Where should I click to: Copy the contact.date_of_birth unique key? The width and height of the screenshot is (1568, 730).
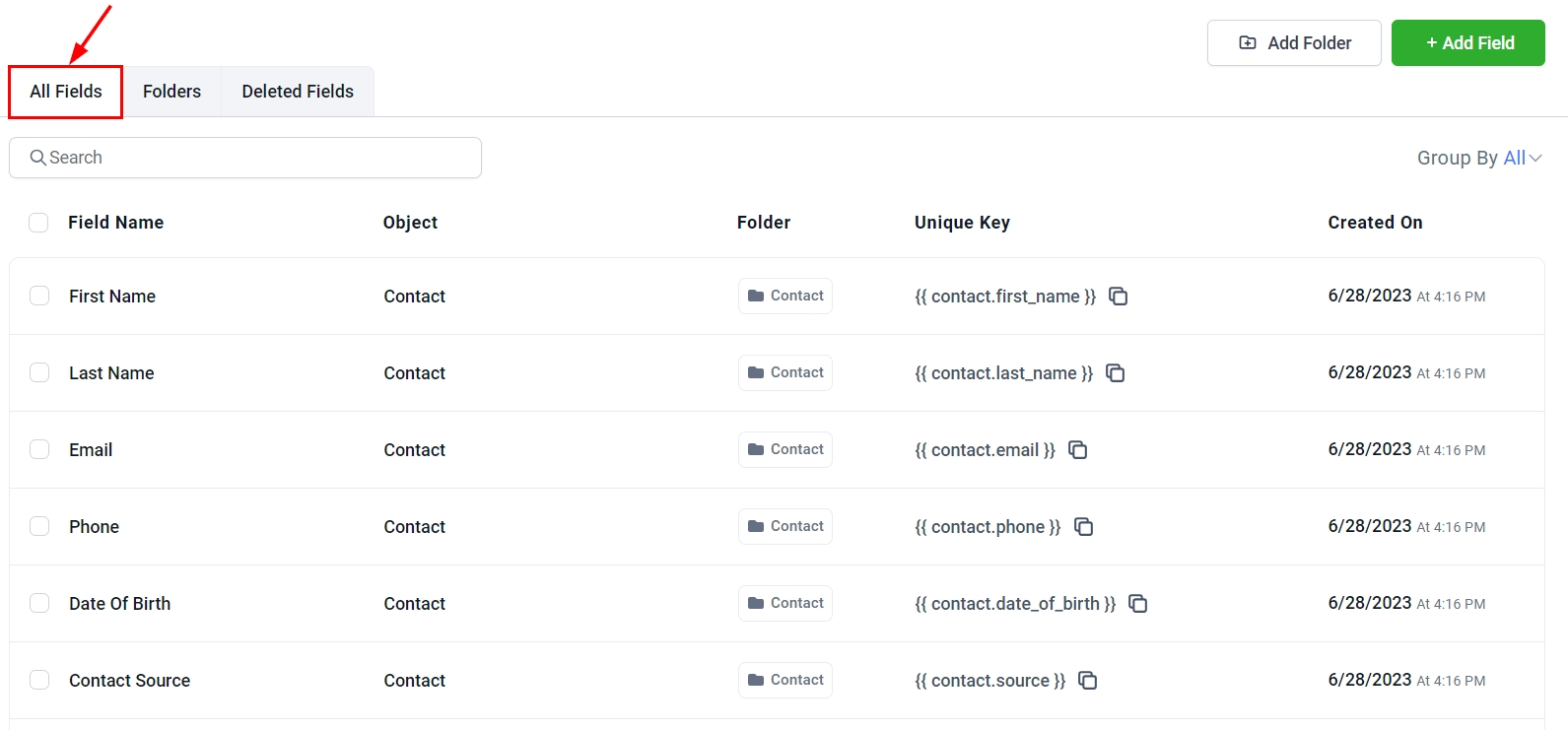coord(1137,604)
